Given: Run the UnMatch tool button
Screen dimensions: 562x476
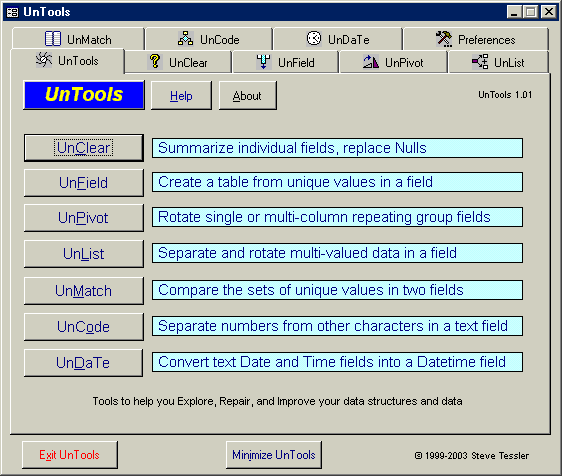Looking at the screenshot, I should coord(84,291).
